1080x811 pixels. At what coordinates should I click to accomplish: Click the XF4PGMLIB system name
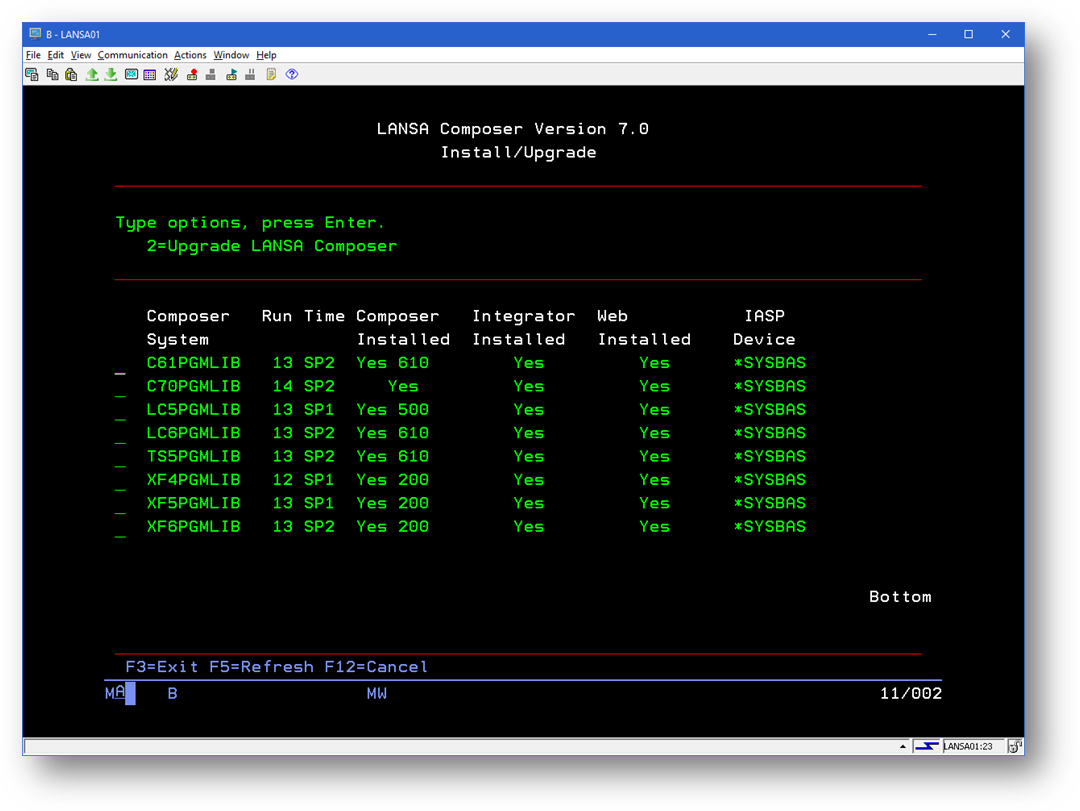194,480
